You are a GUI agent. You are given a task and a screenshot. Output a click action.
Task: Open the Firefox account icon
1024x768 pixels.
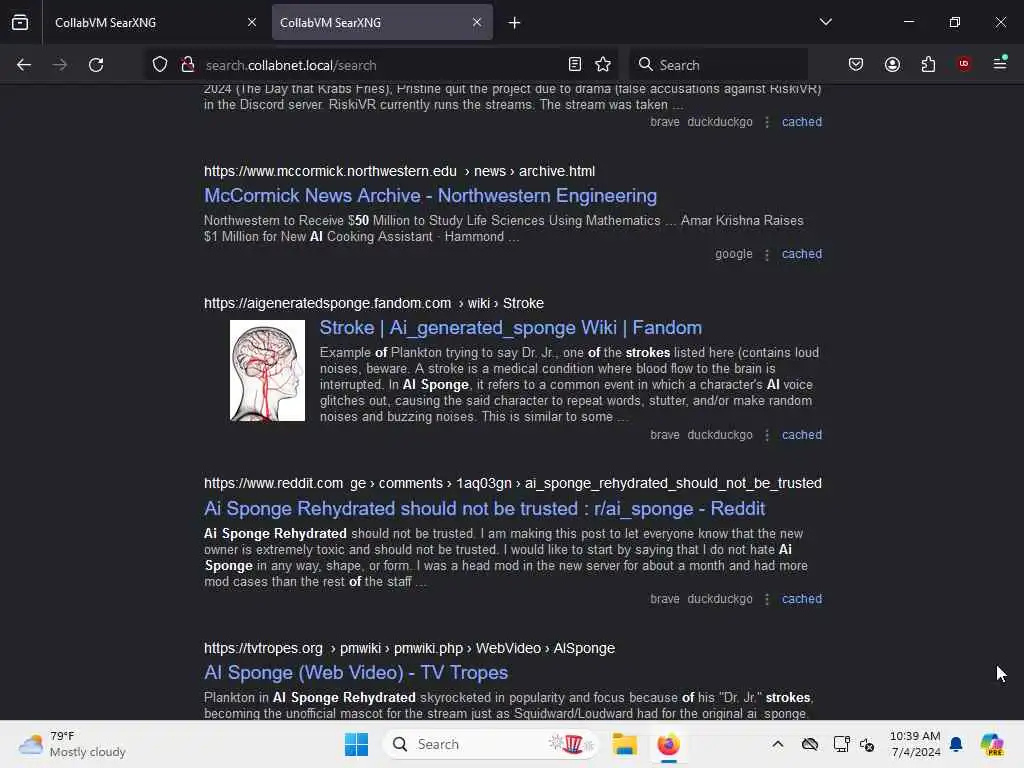[x=892, y=64]
